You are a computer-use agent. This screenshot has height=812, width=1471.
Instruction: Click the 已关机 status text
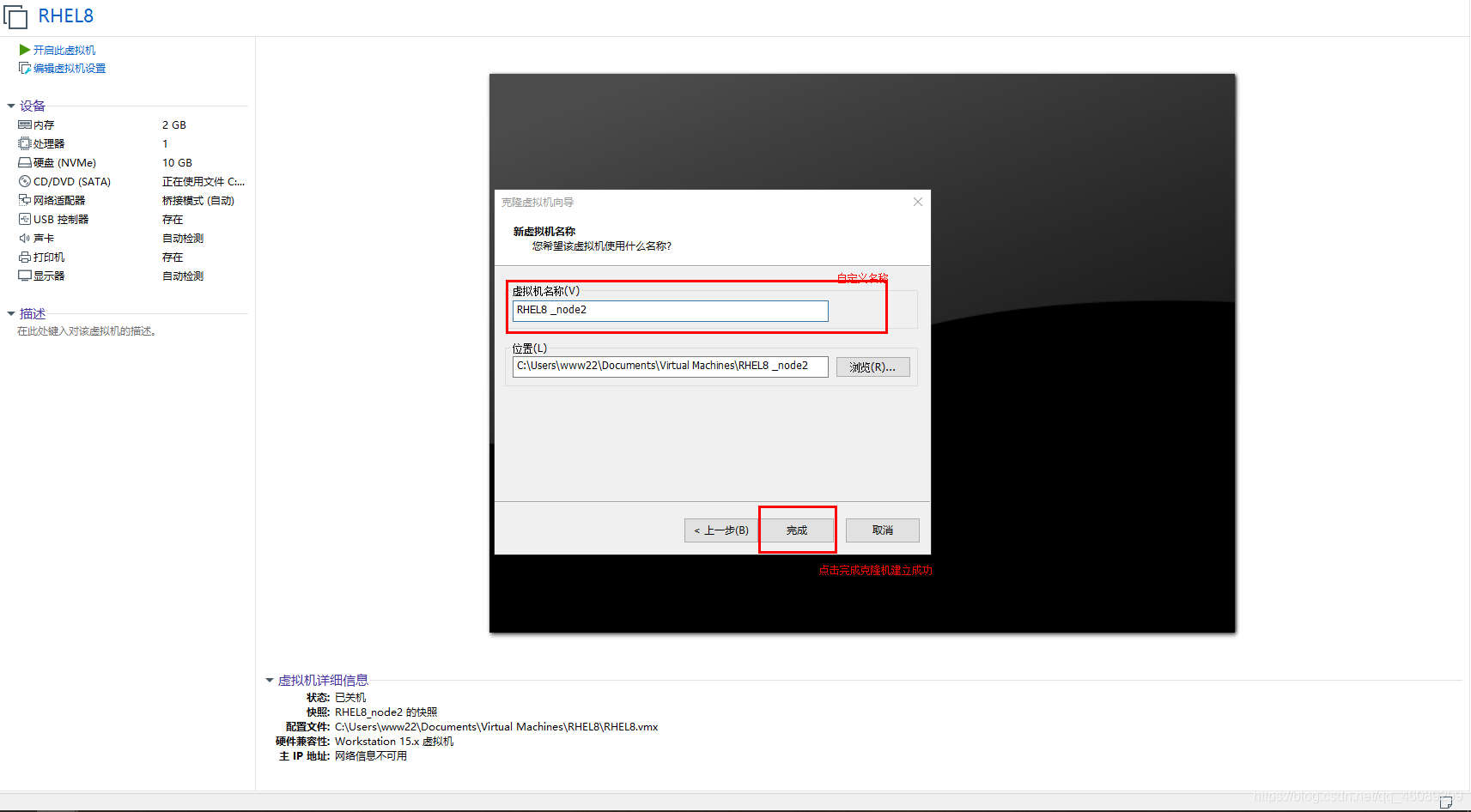[x=350, y=697]
